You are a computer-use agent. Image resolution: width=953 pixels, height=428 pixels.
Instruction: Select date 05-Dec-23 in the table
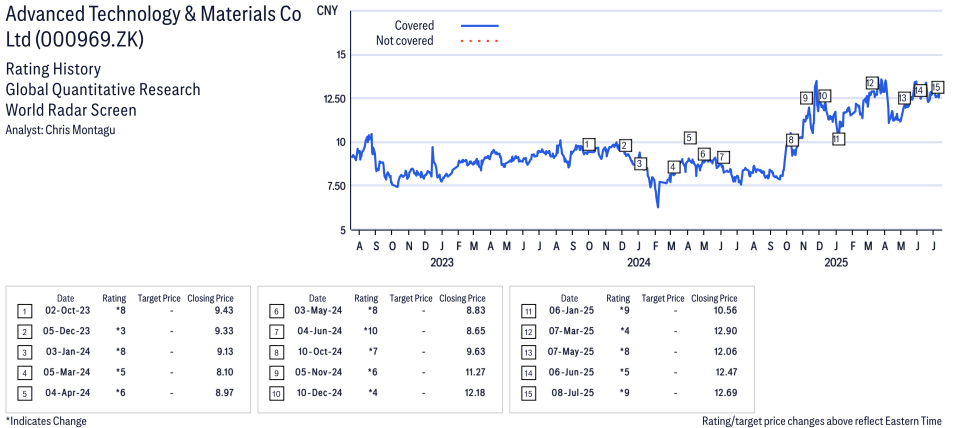(x=66, y=331)
